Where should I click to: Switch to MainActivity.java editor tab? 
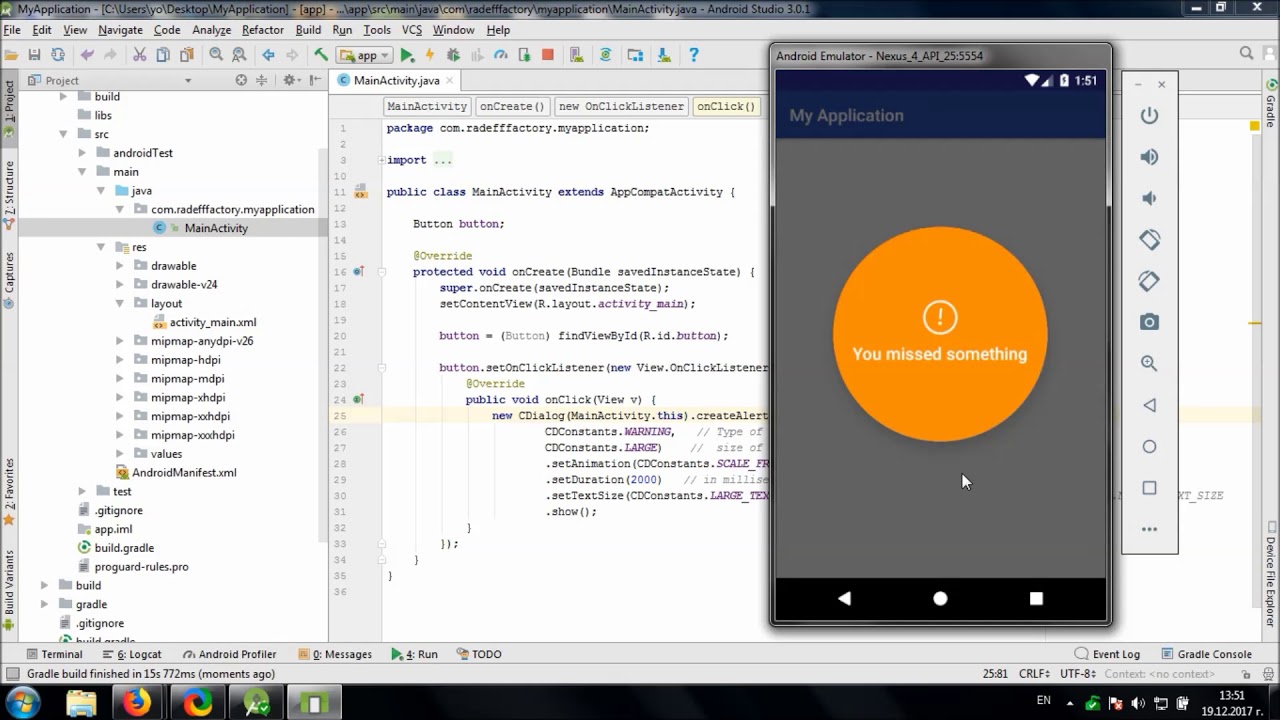[x=396, y=80]
